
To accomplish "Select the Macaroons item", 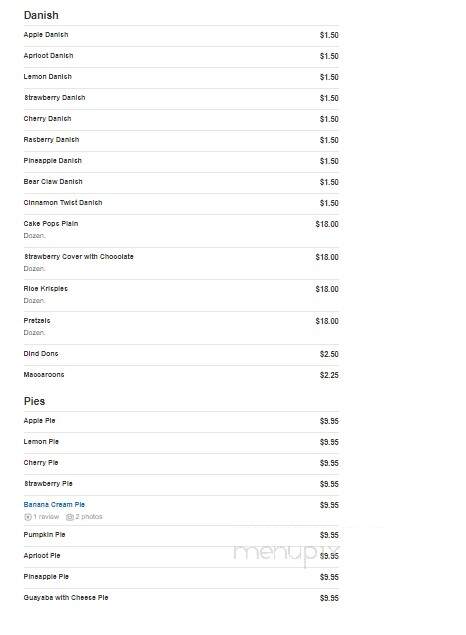I will [x=44, y=375].
